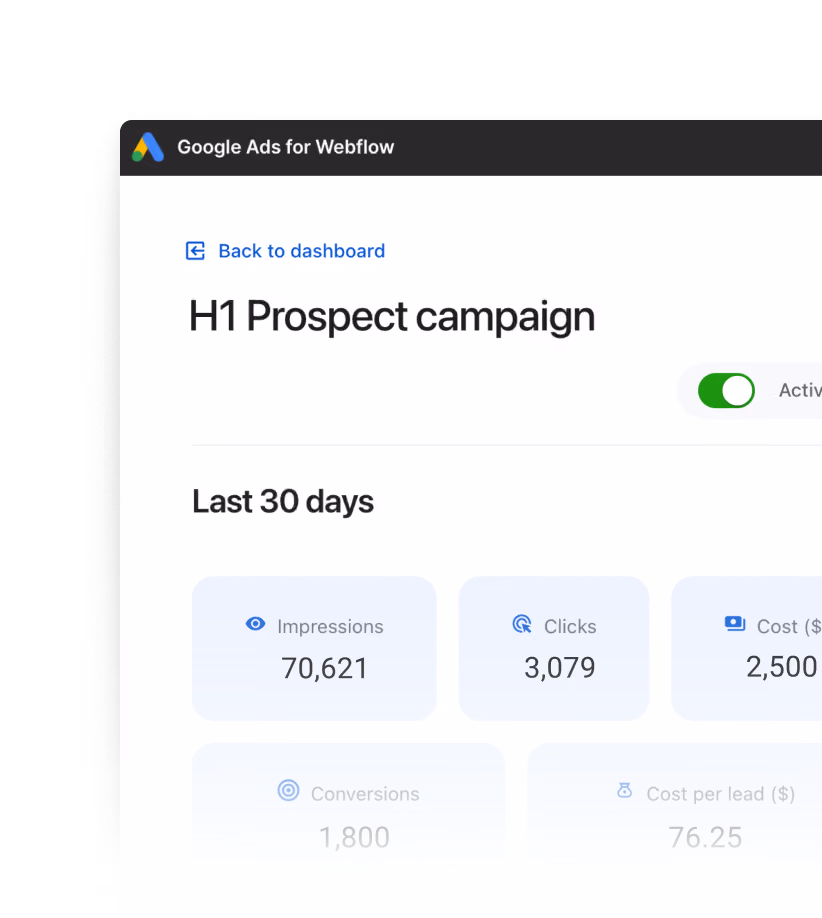Click the Clicks cursor icon

pyautogui.click(x=522, y=624)
